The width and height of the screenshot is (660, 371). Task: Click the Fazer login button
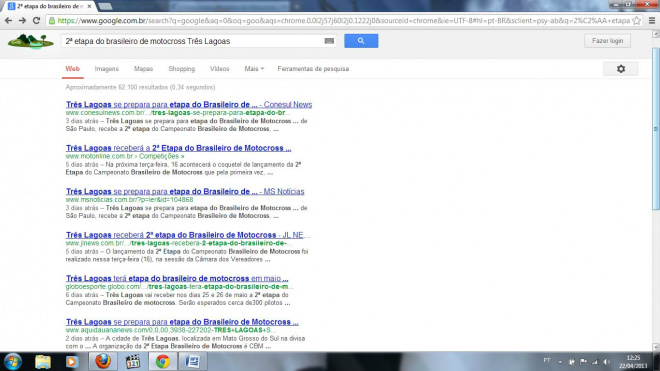(x=607, y=41)
